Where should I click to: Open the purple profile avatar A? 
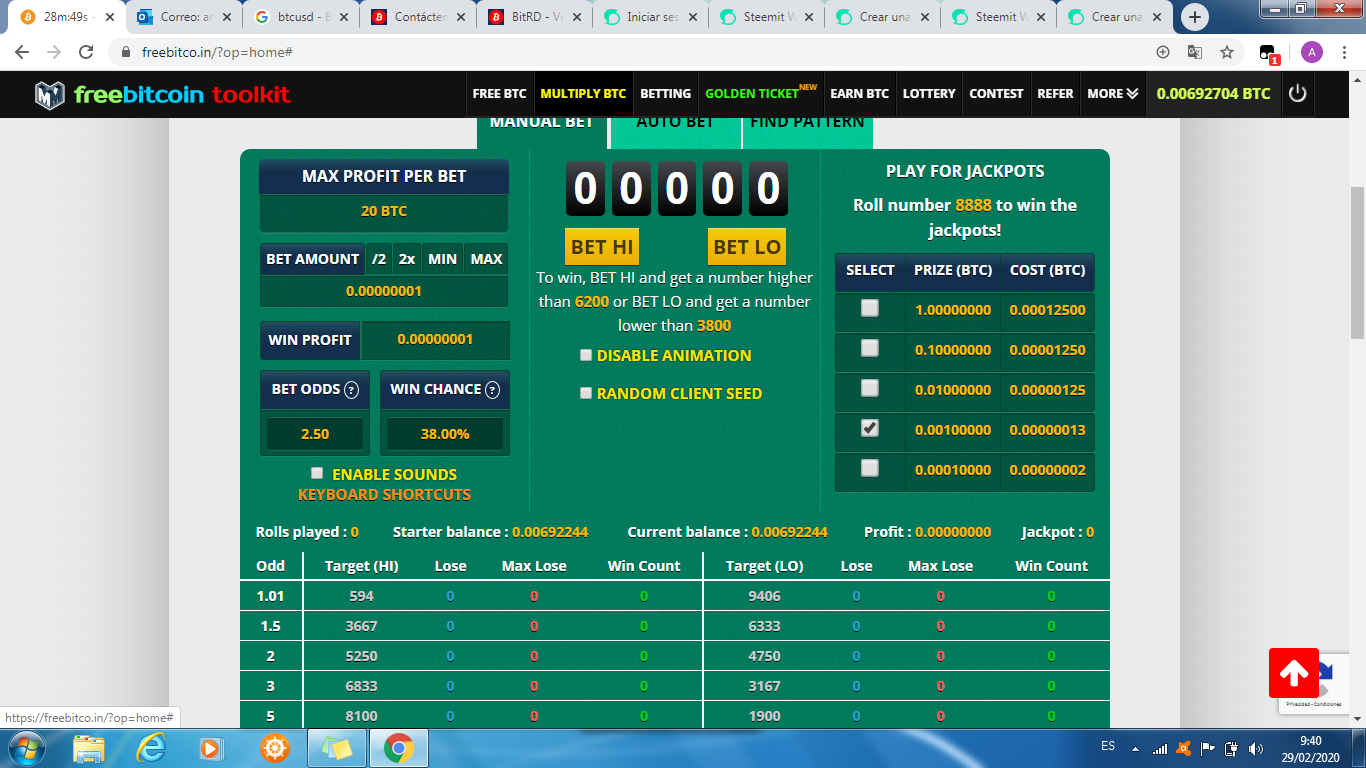[x=1311, y=52]
